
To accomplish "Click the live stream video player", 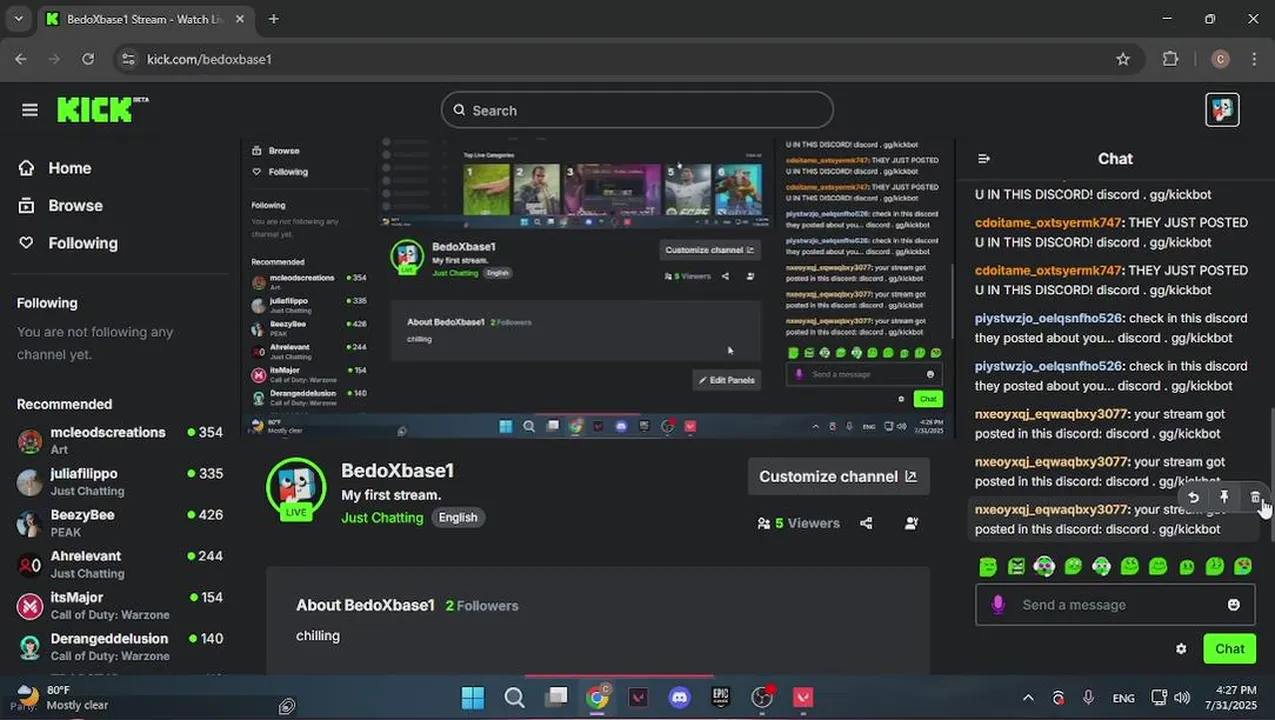I will click(x=598, y=288).
